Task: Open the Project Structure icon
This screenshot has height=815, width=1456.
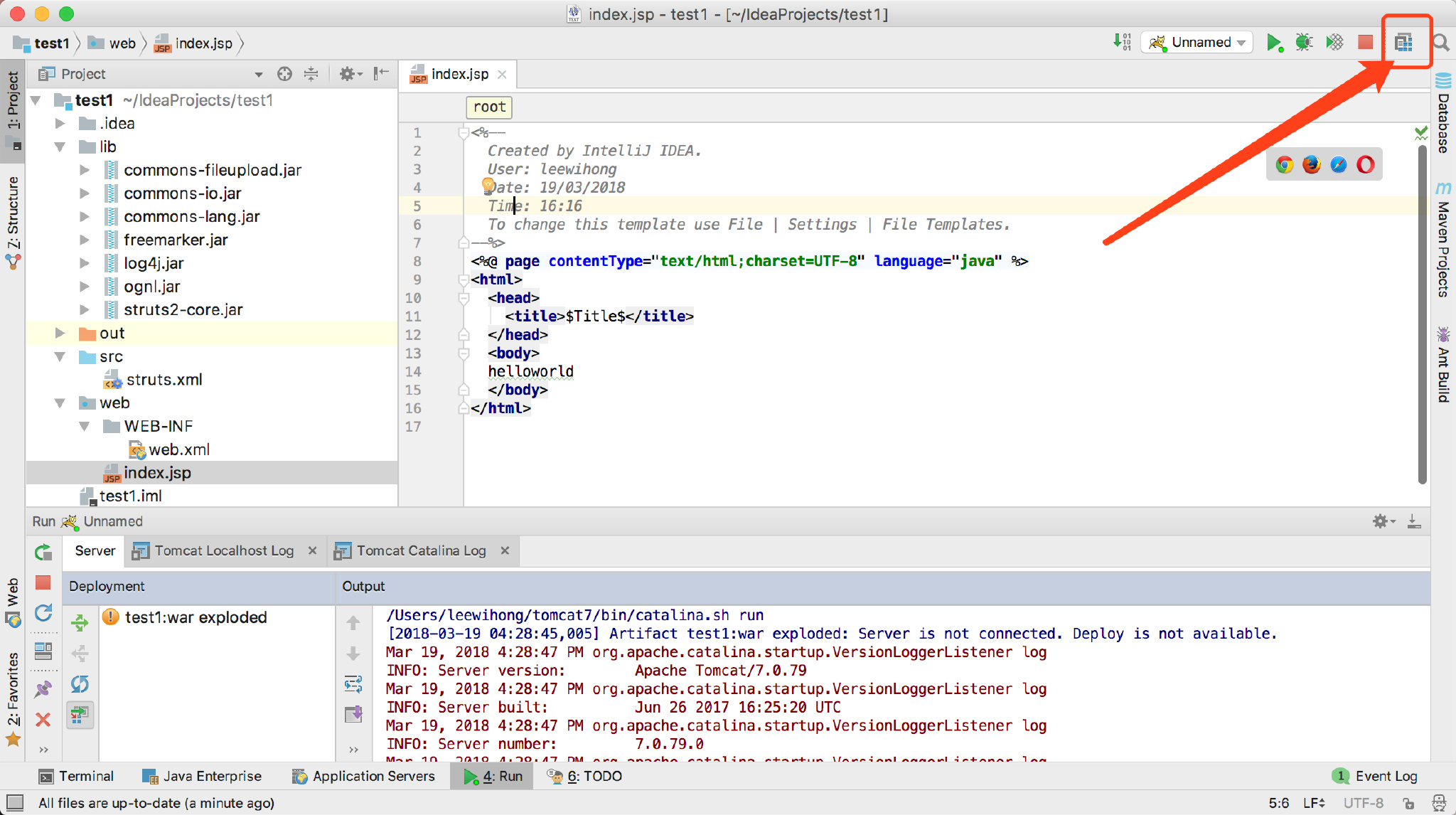Action: pyautogui.click(x=1403, y=43)
